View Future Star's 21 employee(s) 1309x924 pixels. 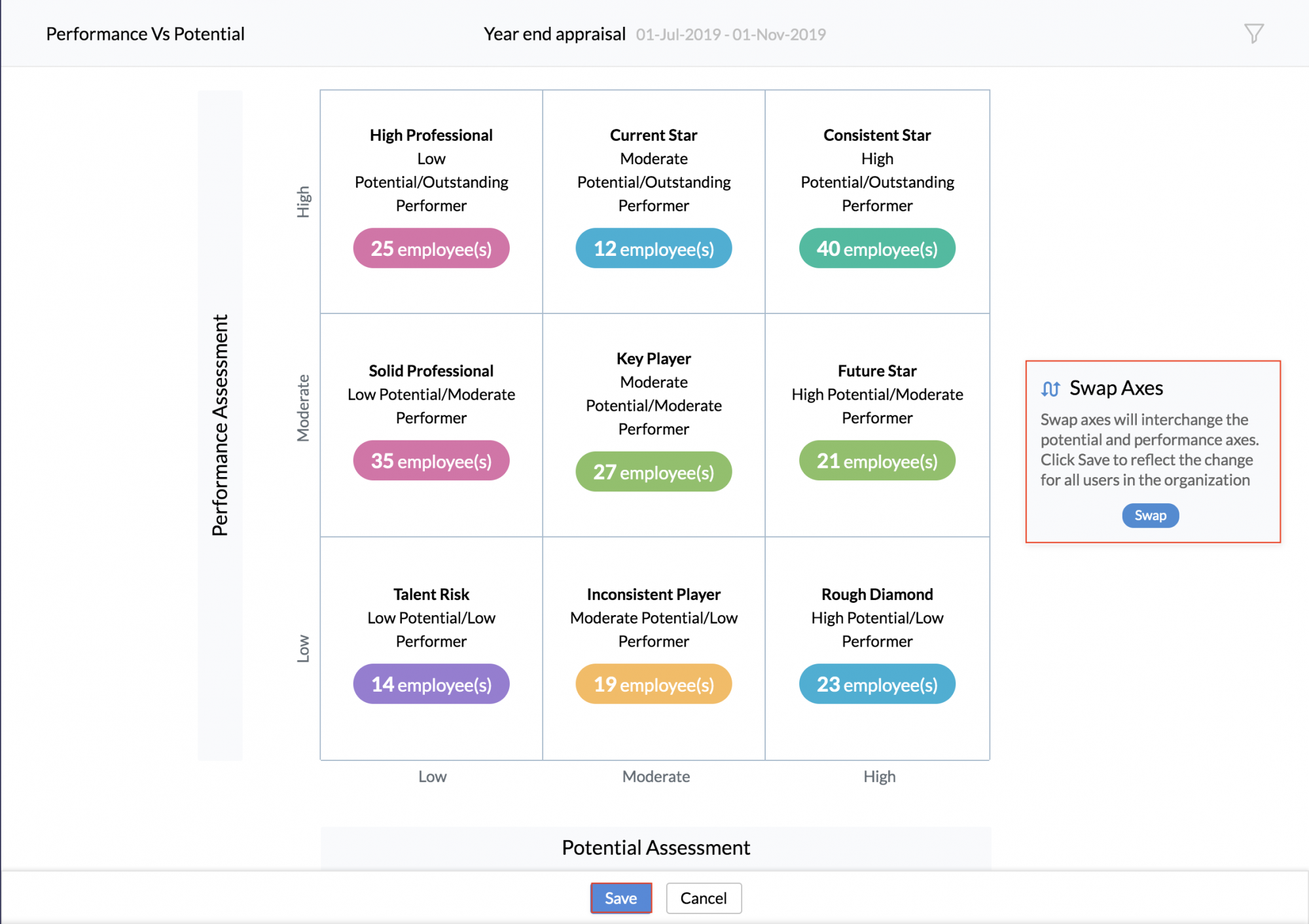(x=876, y=461)
